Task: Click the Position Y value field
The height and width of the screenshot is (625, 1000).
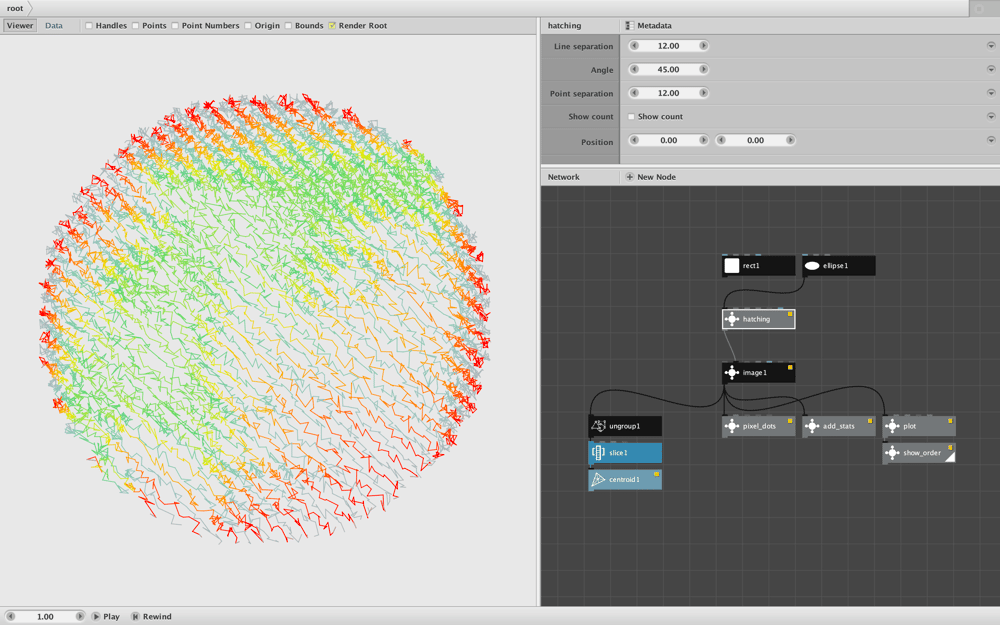Action: (x=755, y=140)
